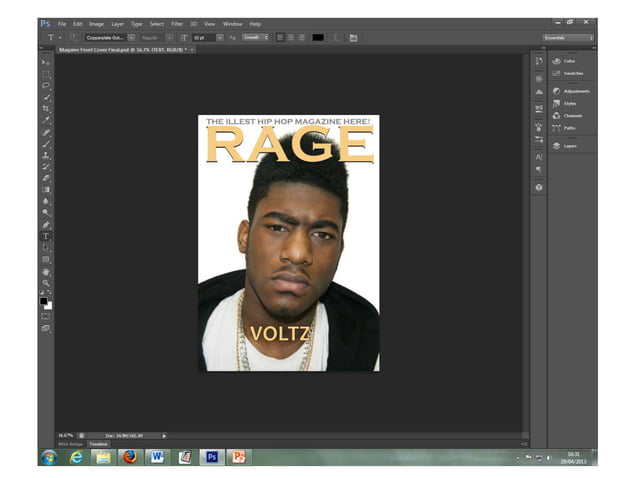638x478 pixels.
Task: Select the Zoom tool in toolbar
Action: click(46, 283)
